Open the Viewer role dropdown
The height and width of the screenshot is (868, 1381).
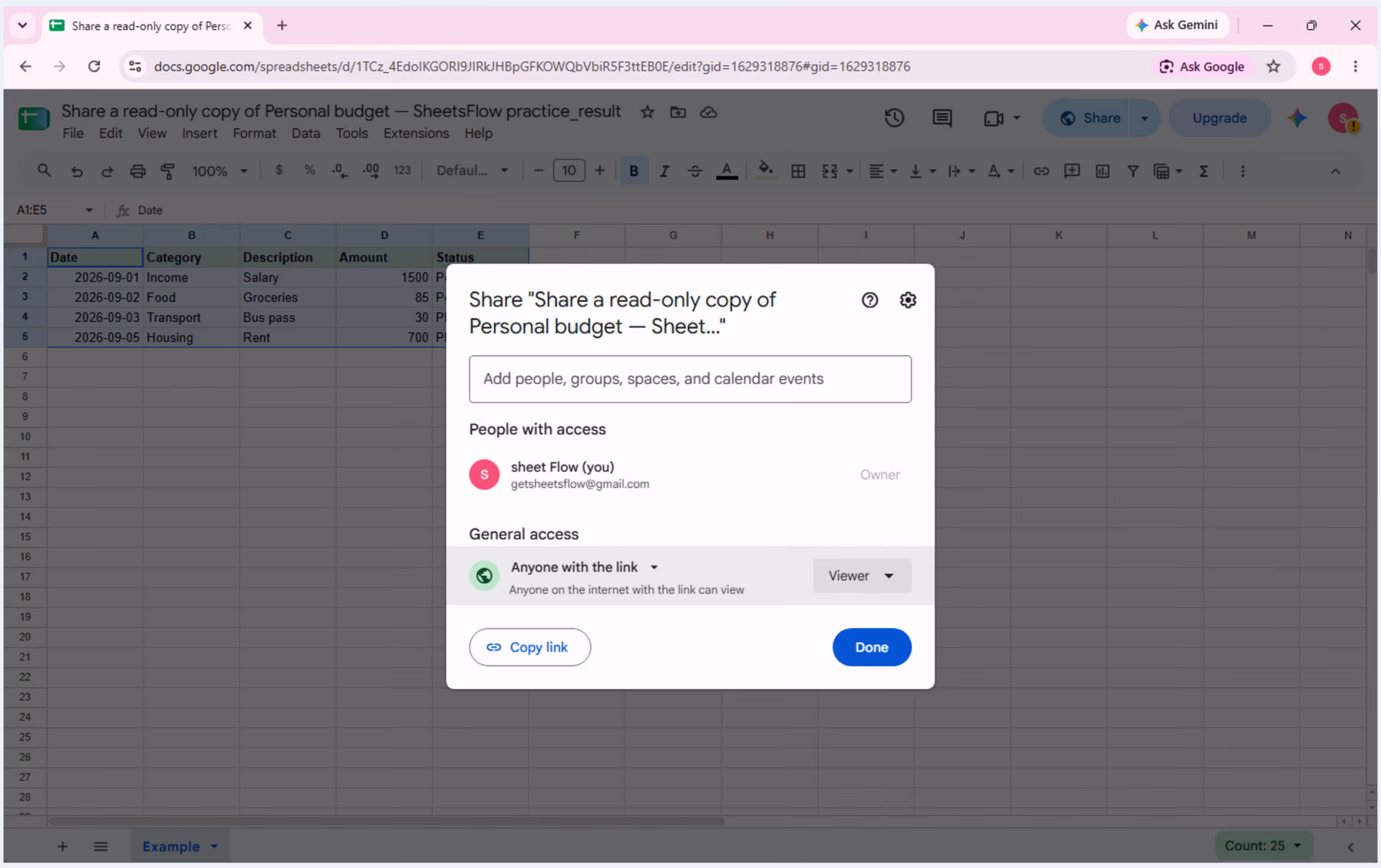[x=862, y=576]
